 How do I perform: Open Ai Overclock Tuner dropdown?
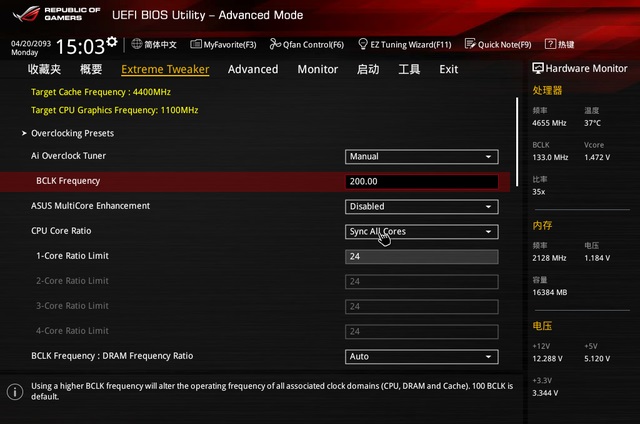click(x=422, y=157)
